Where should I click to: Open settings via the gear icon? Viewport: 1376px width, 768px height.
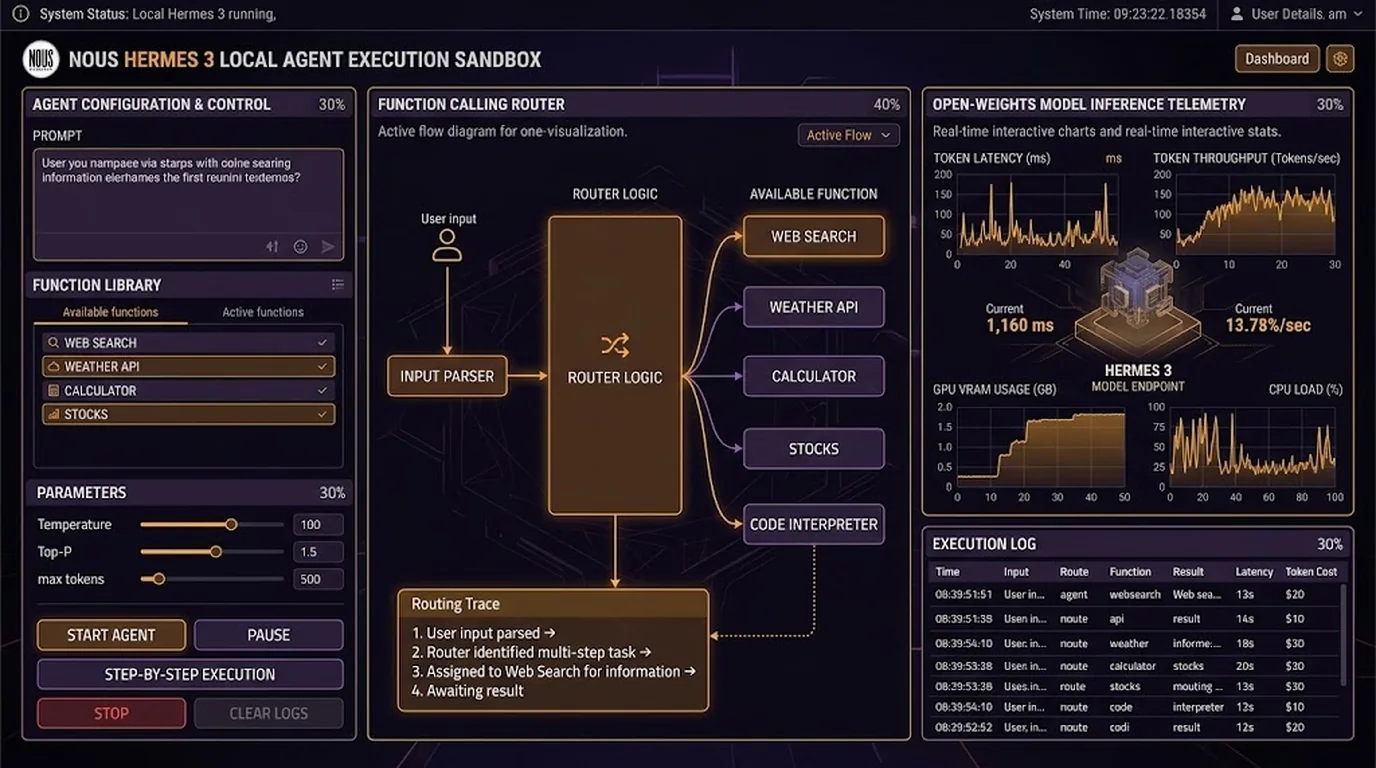[1340, 59]
